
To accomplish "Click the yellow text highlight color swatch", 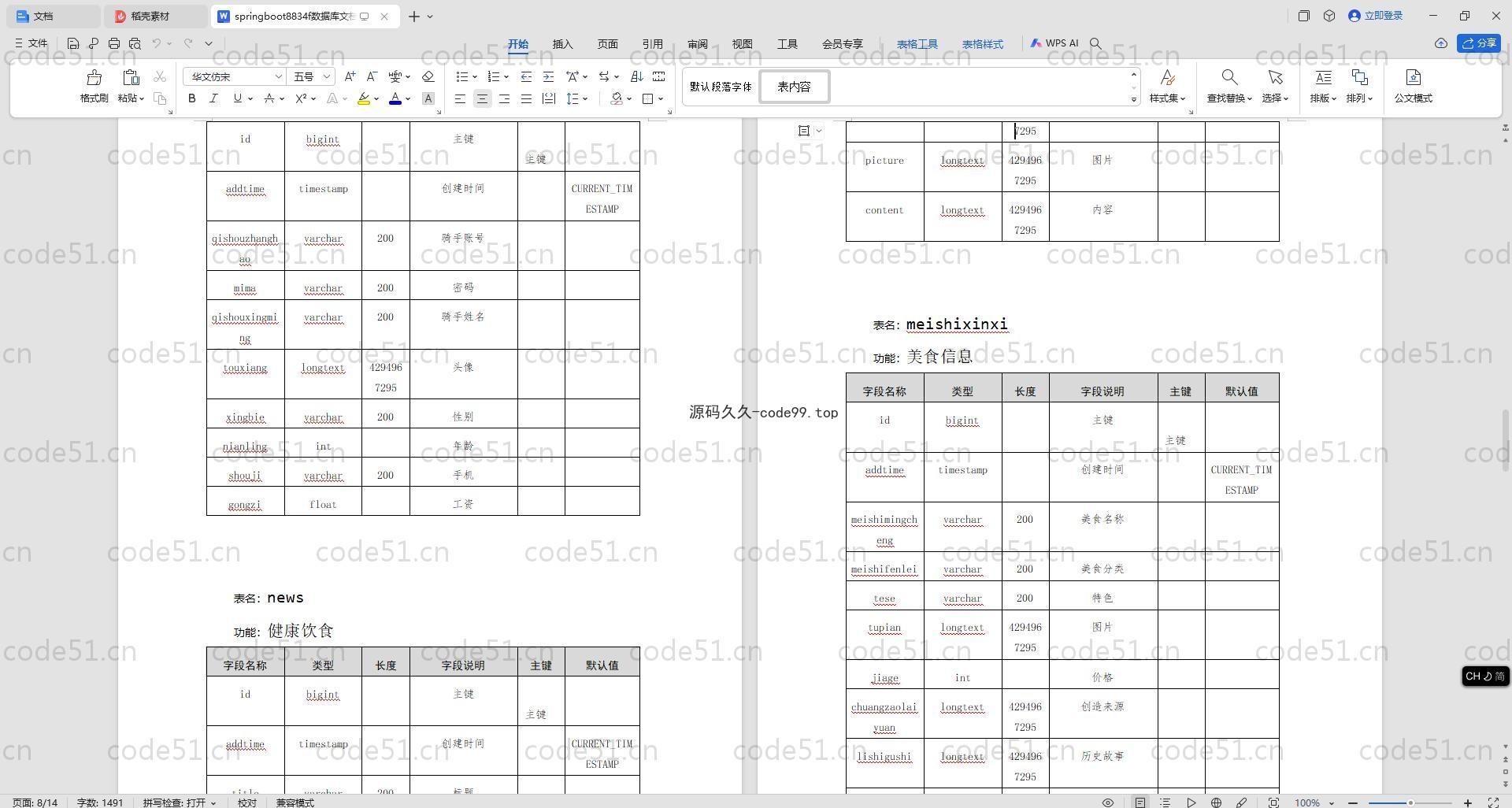I will click(363, 98).
